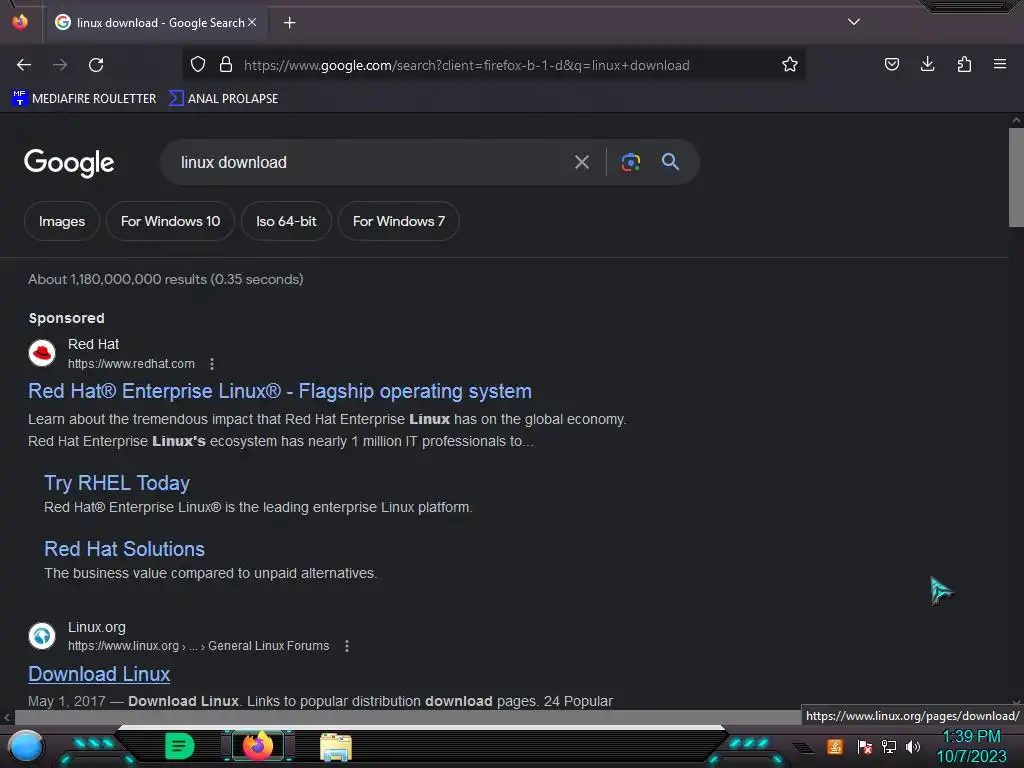Click the Sponsored label
Image resolution: width=1024 pixels, height=768 pixels.
tap(67, 318)
